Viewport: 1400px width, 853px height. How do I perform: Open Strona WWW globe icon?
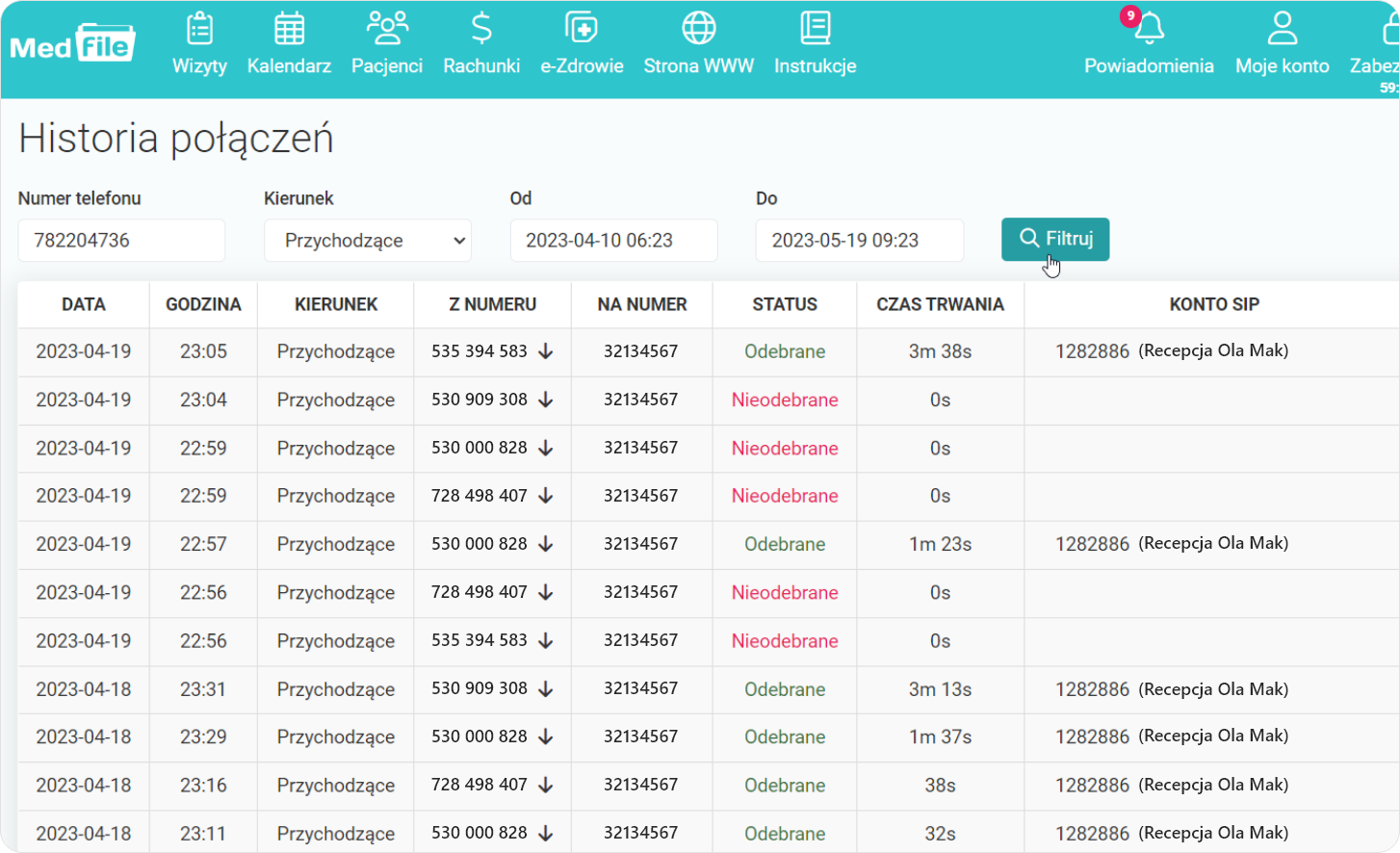[x=699, y=29]
